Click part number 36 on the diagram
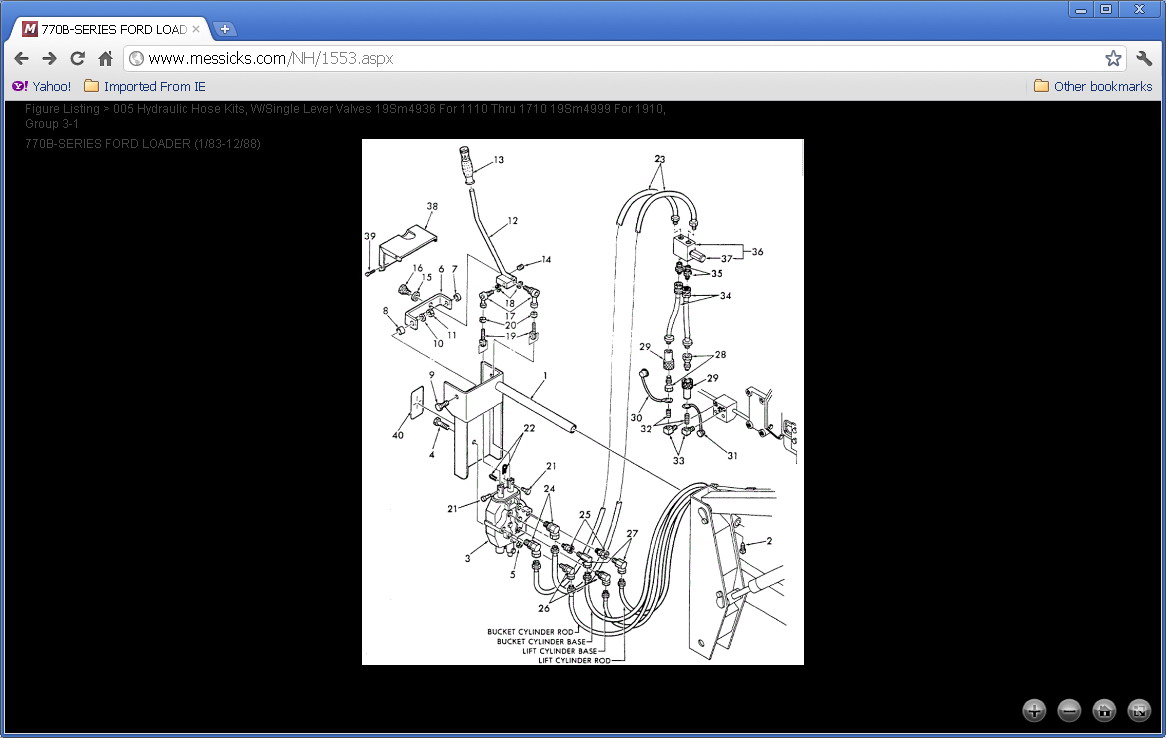 click(x=757, y=251)
